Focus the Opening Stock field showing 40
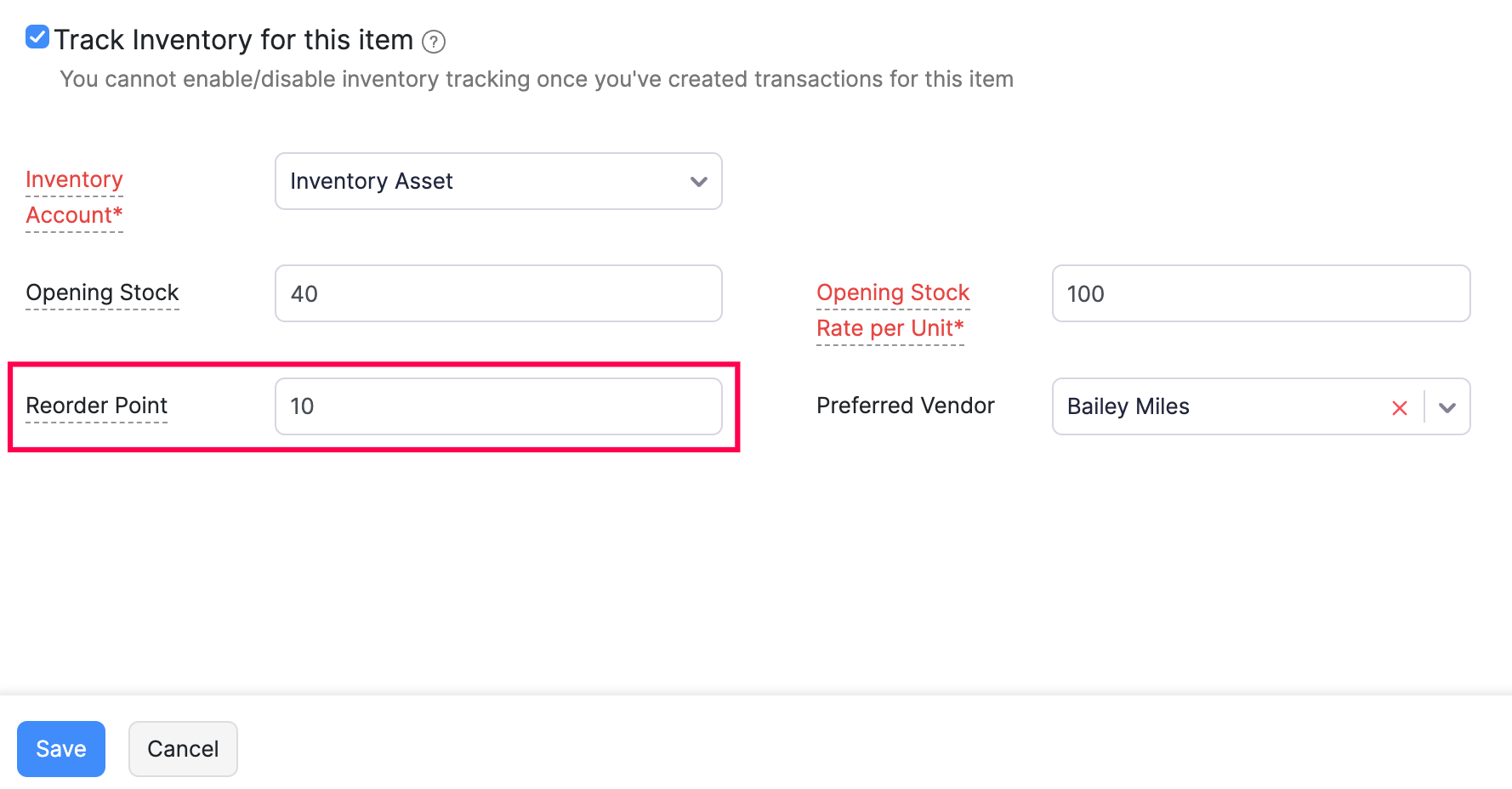The image size is (1512, 789). point(498,293)
